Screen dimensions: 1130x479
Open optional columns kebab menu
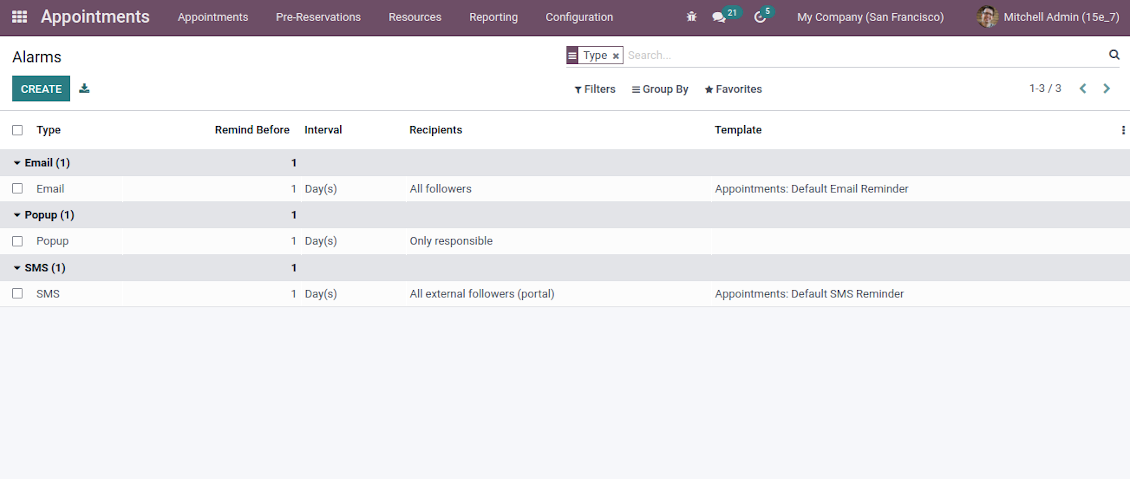[1123, 130]
